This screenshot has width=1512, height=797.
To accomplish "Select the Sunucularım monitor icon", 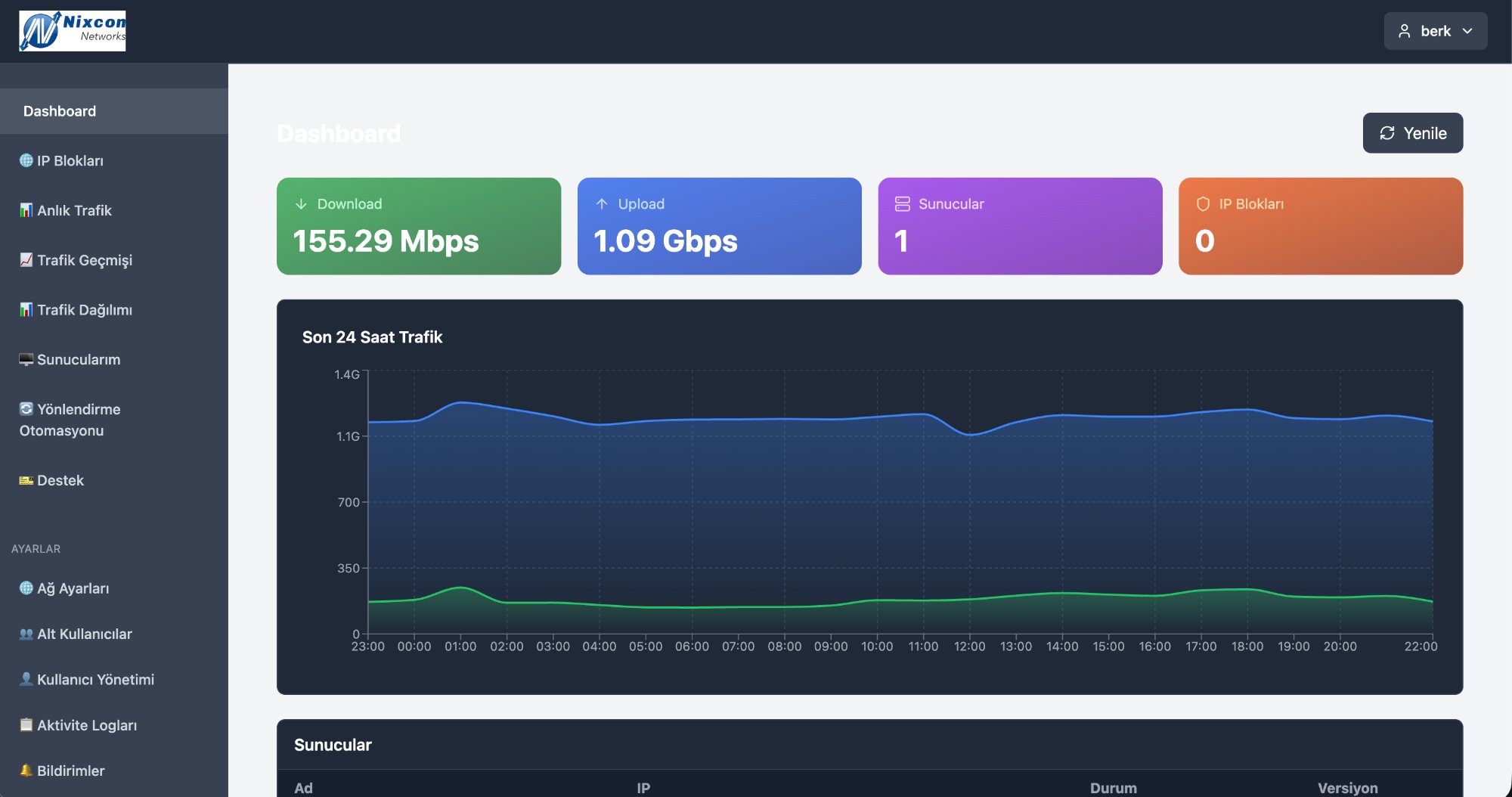I will pos(26,359).
